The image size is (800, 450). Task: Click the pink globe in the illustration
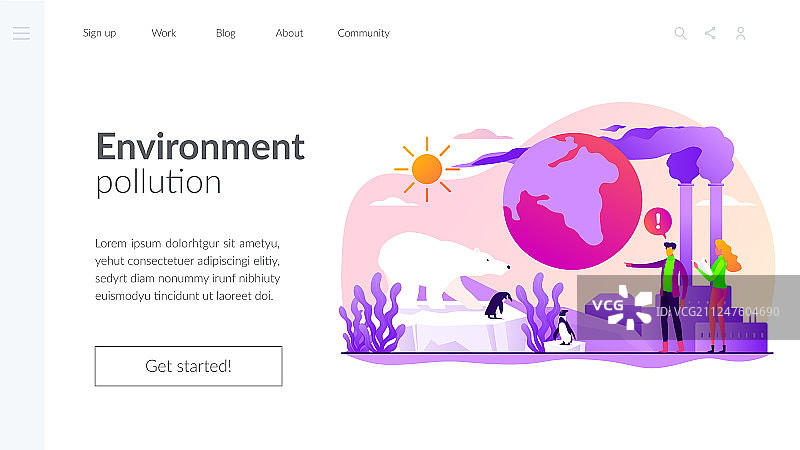[x=572, y=201]
